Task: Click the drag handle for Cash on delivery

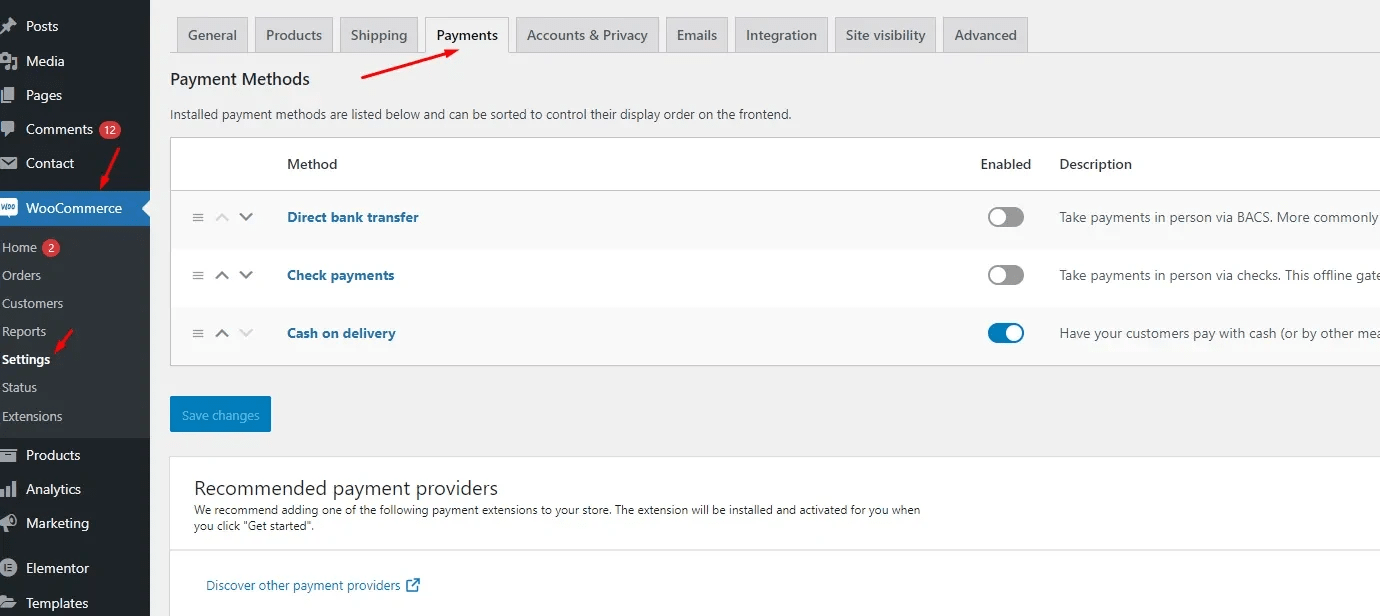Action: point(198,333)
